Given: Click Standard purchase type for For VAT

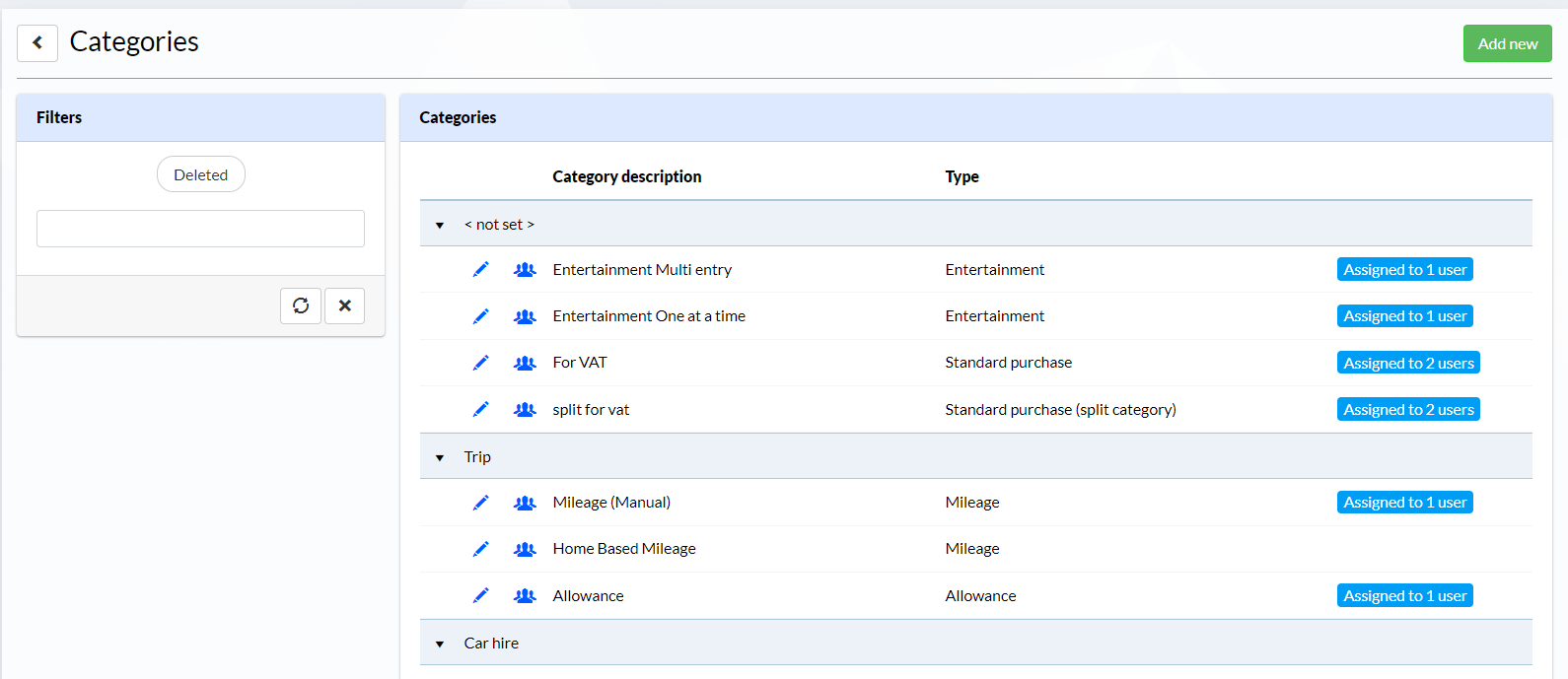Looking at the screenshot, I should coord(1008,363).
